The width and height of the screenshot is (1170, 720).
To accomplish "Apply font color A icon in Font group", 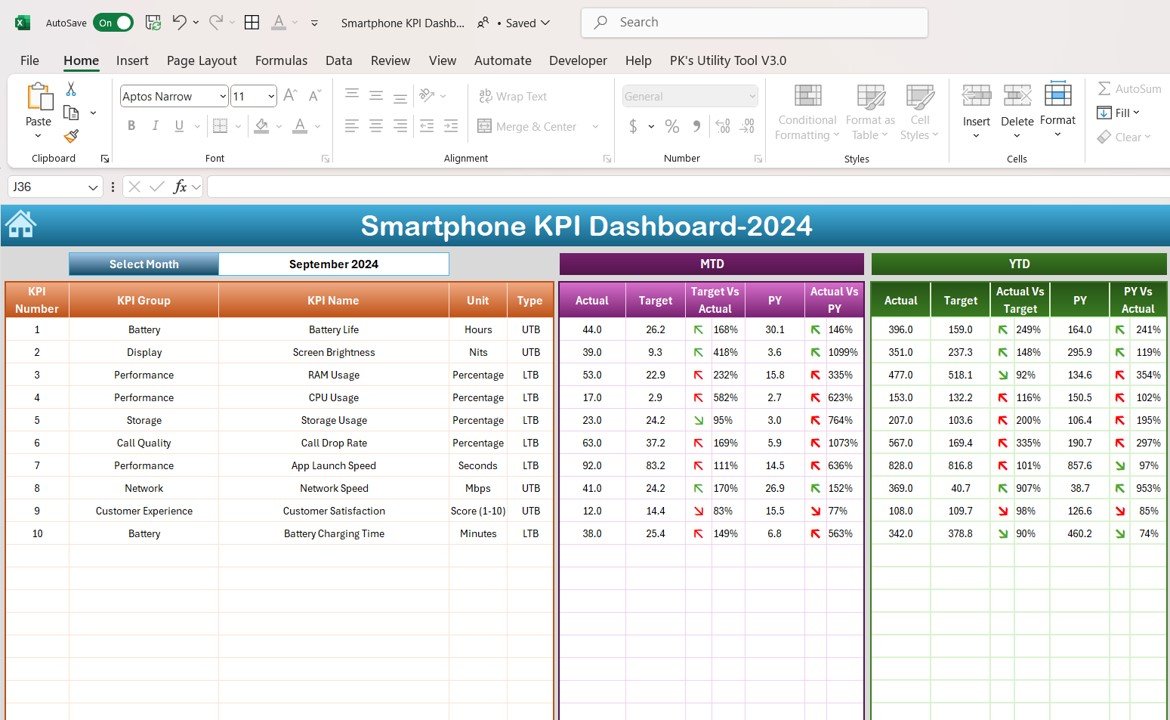I will click(x=300, y=126).
